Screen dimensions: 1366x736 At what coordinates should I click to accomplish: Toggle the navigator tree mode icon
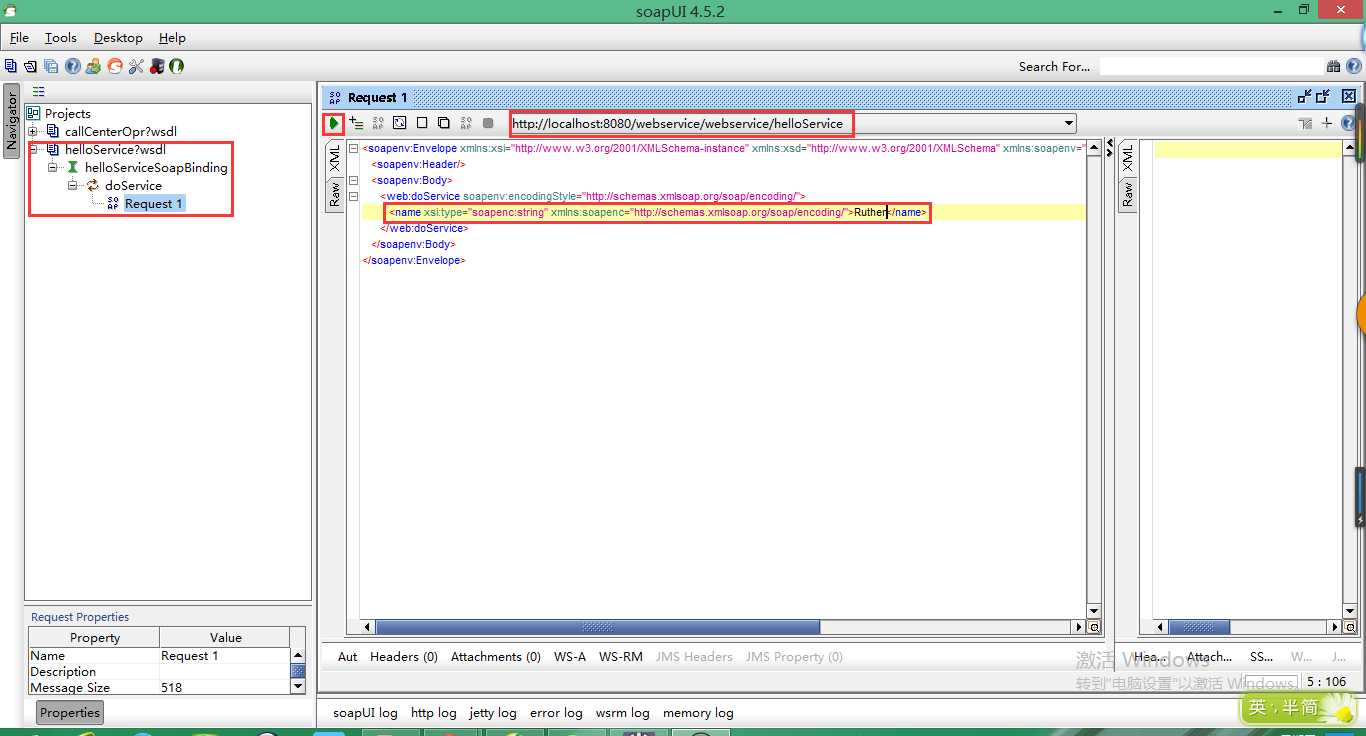click(x=38, y=92)
